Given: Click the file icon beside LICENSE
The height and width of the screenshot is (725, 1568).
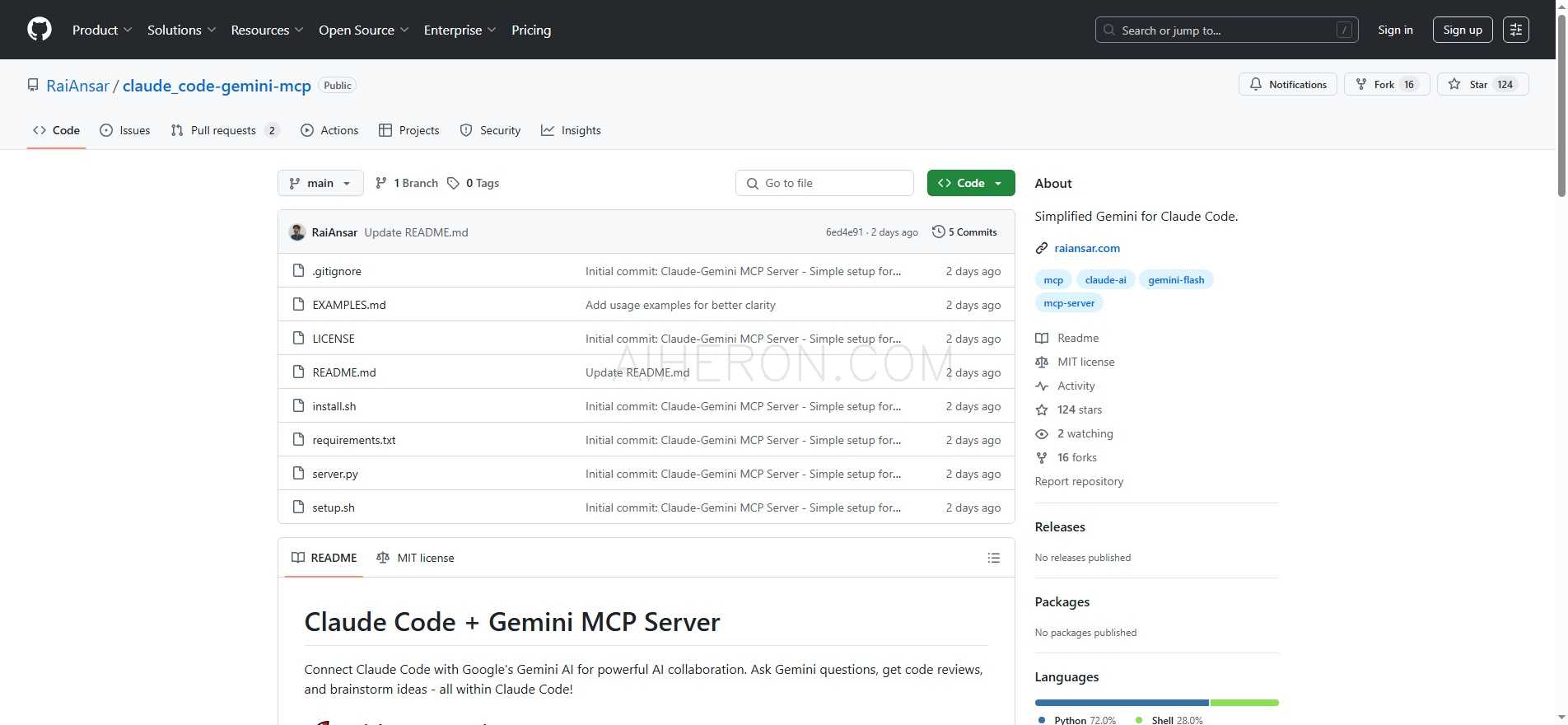Looking at the screenshot, I should (x=299, y=338).
